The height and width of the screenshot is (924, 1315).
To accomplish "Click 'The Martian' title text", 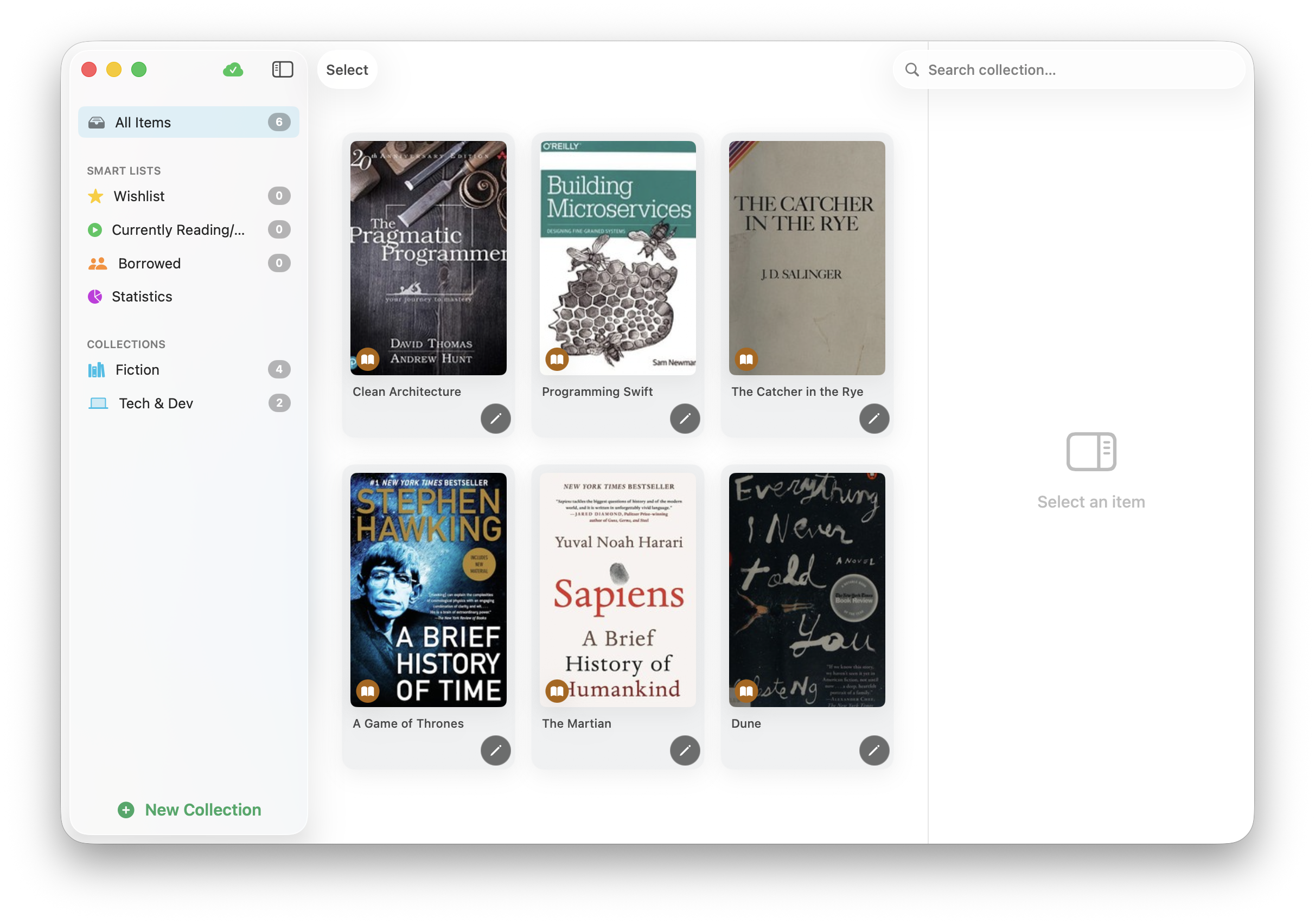I will [576, 723].
